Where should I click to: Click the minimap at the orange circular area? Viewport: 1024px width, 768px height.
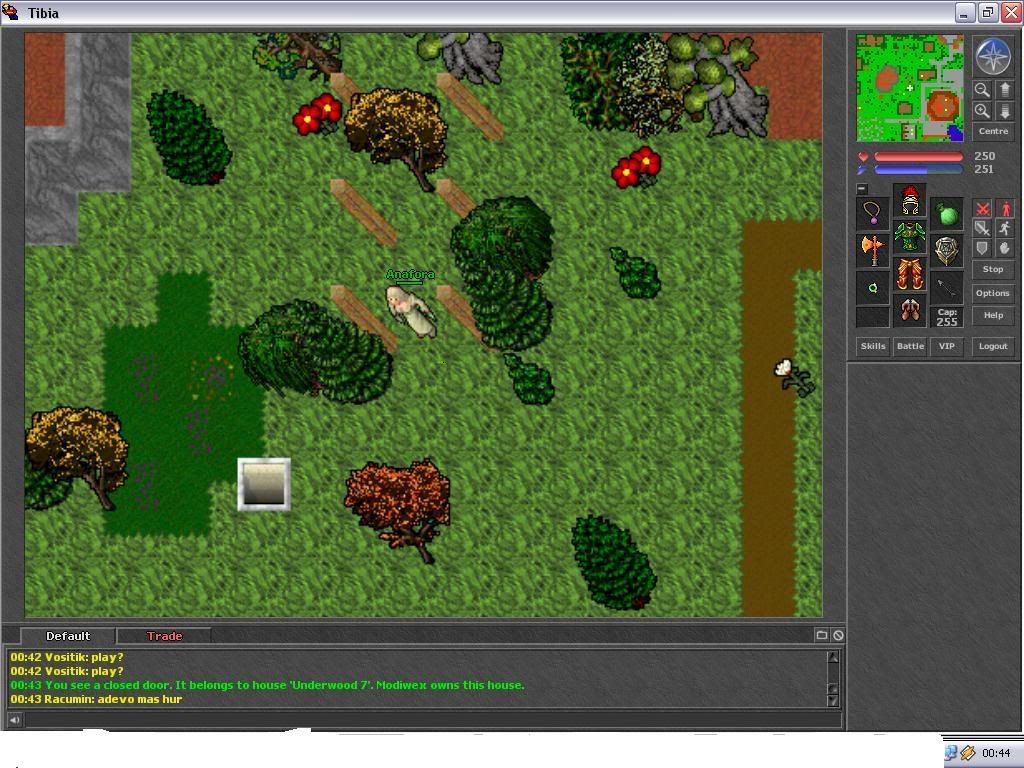tap(942, 106)
